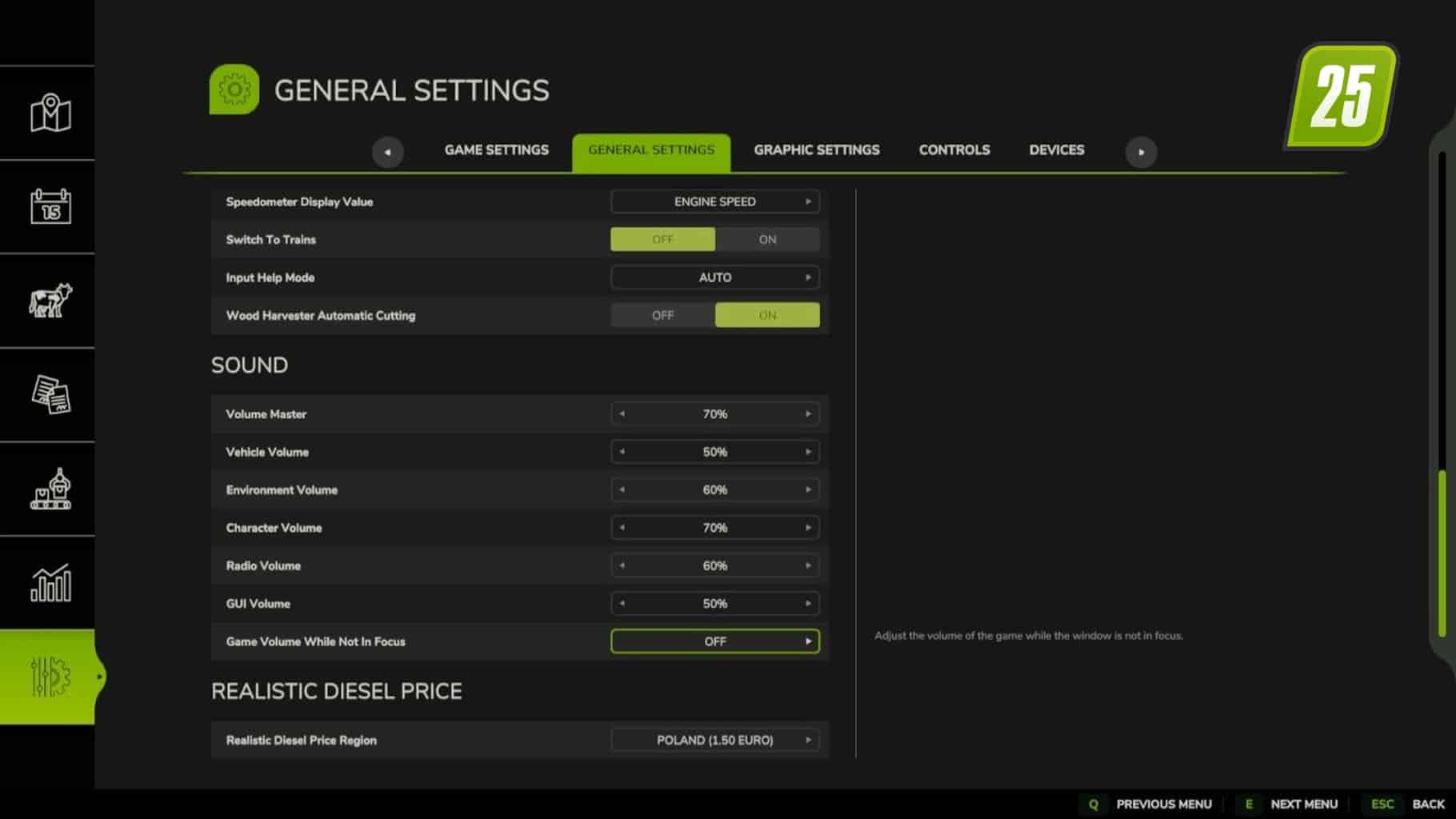Change Speedometer Display Value with right arrow

(808, 202)
